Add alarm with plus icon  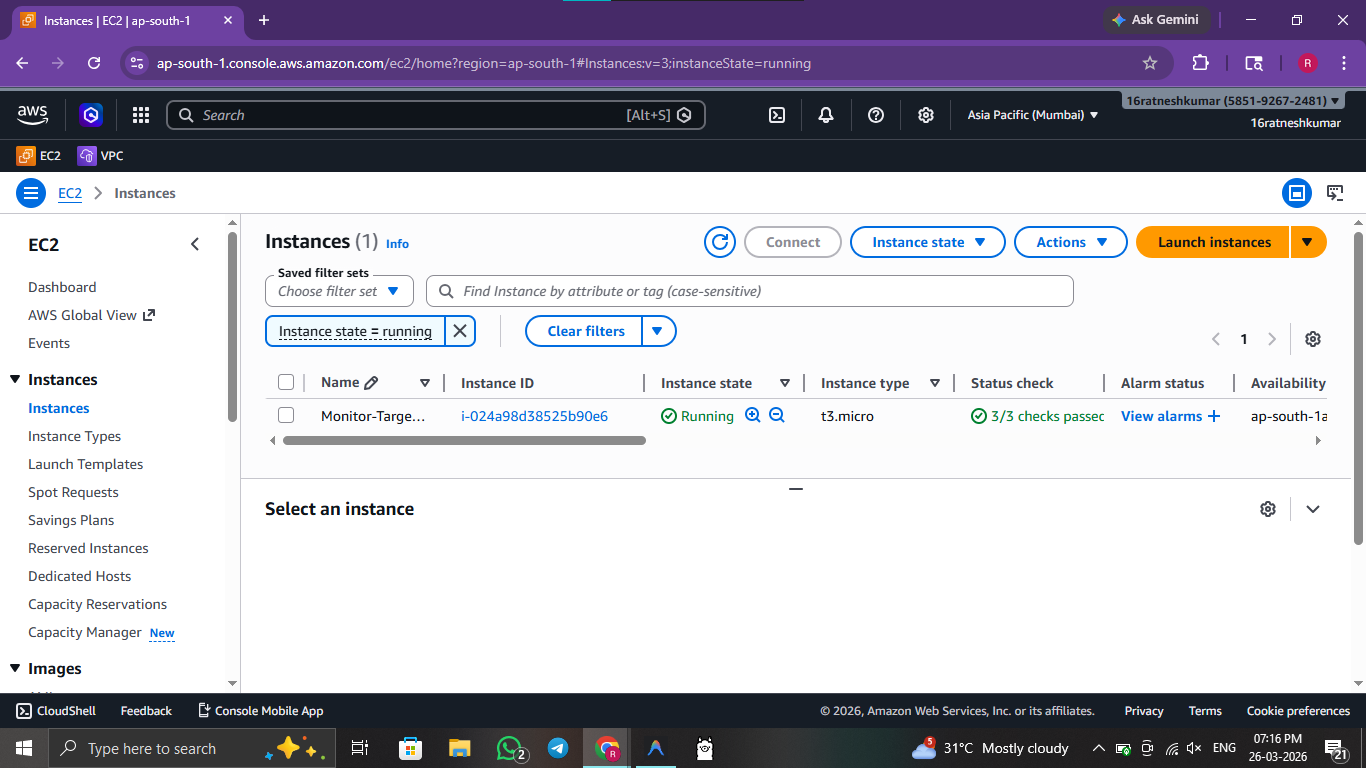point(1214,416)
